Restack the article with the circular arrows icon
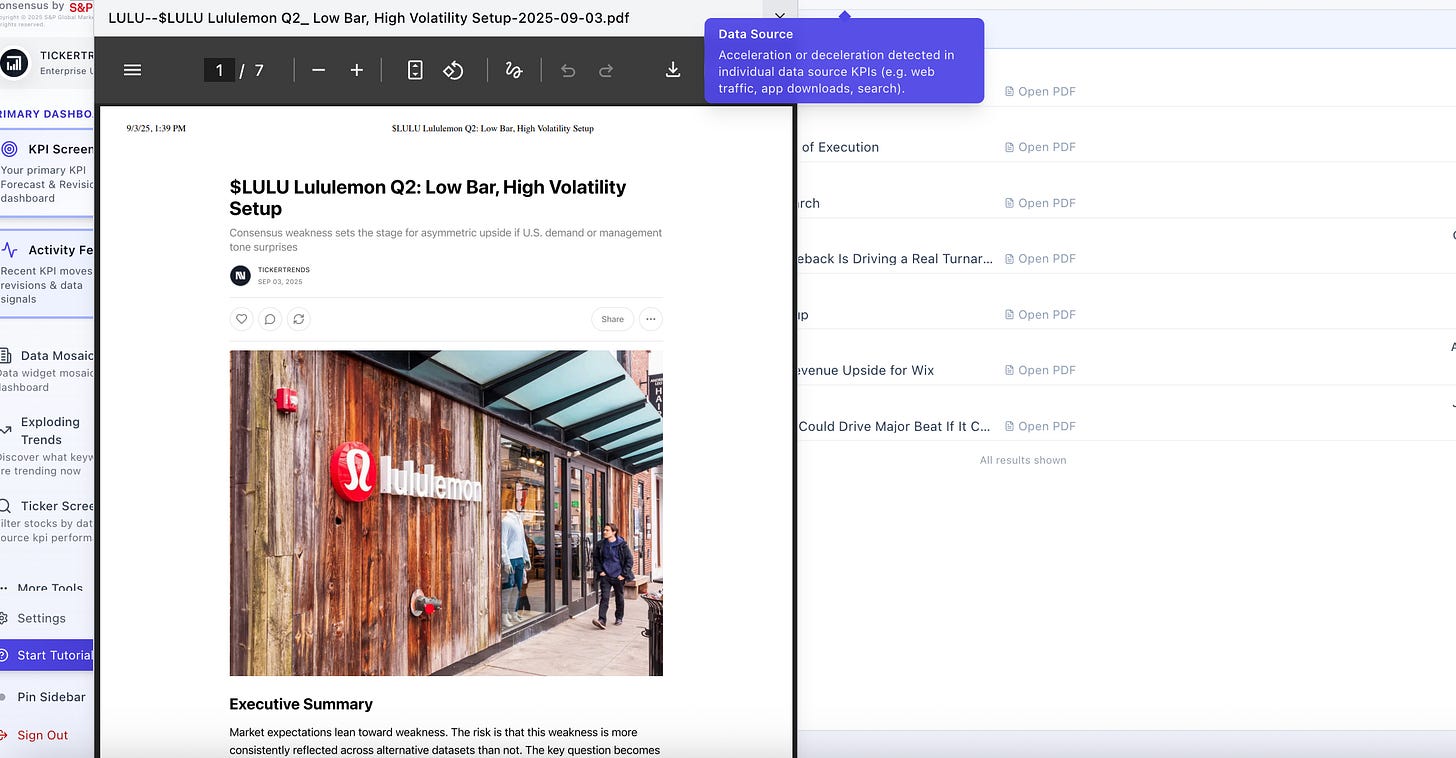This screenshot has width=1456, height=758. 298,319
